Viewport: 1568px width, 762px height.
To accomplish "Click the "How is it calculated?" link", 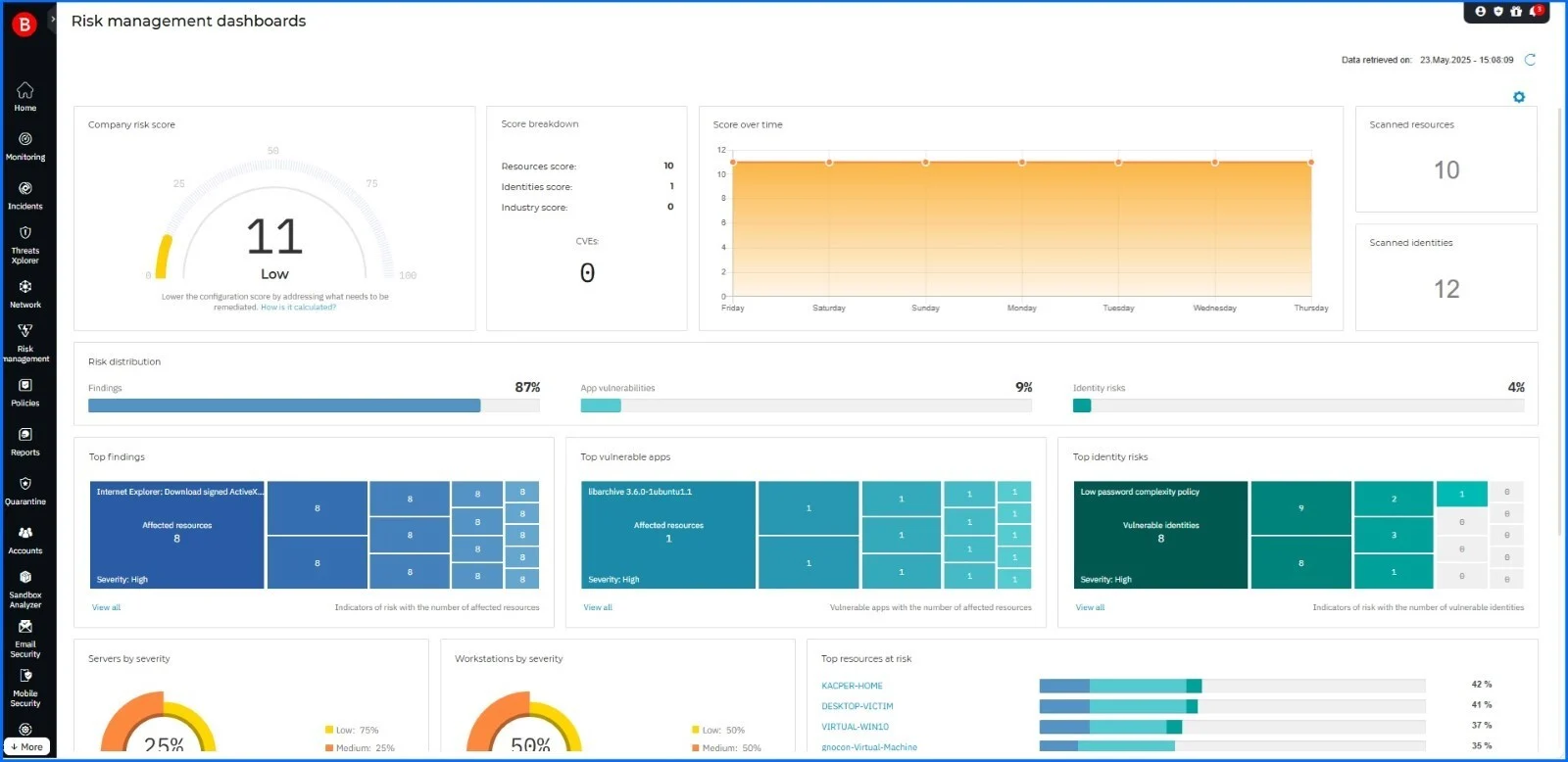I will [298, 308].
